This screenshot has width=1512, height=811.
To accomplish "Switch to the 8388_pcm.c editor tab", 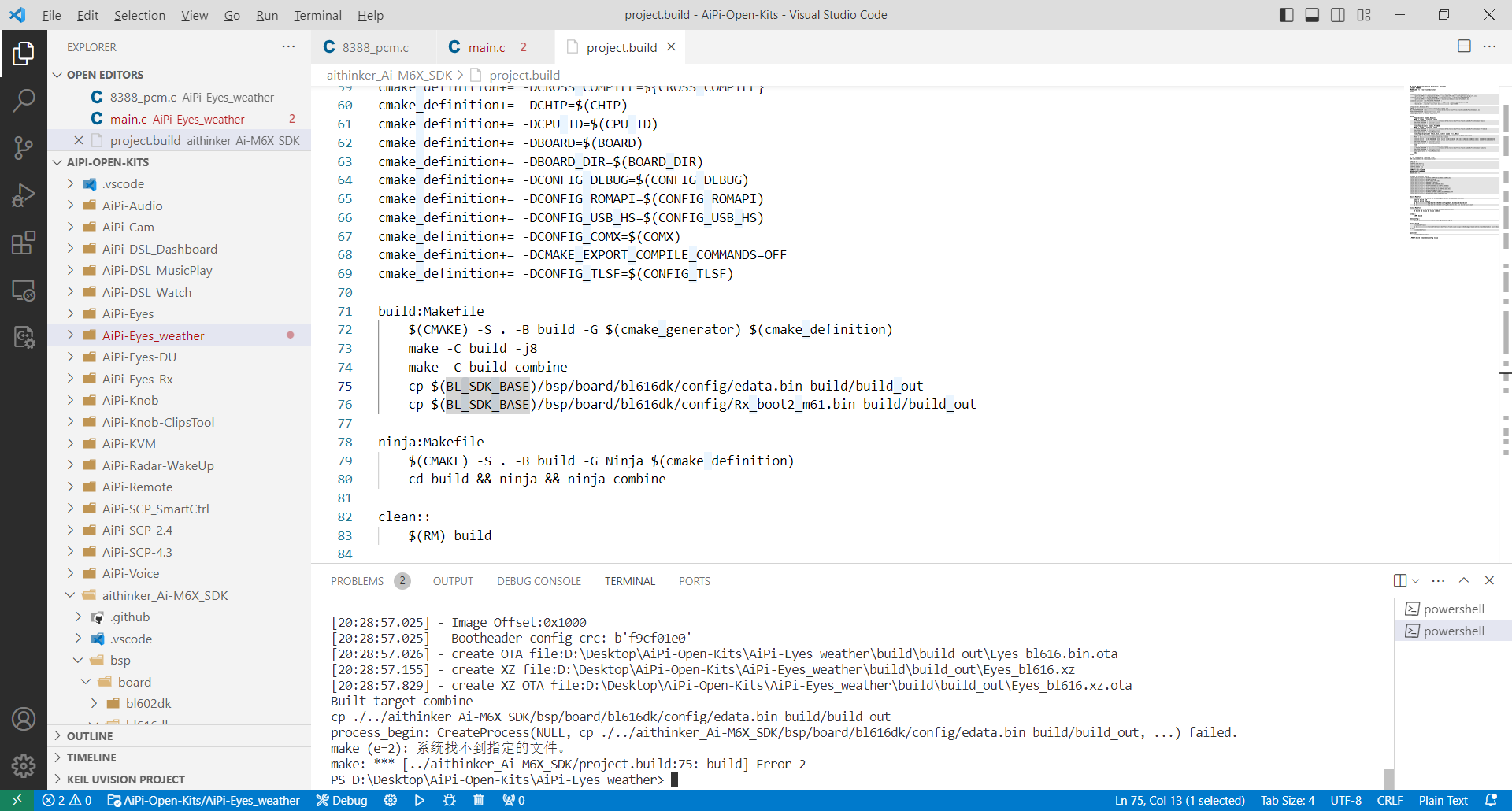I will point(374,47).
